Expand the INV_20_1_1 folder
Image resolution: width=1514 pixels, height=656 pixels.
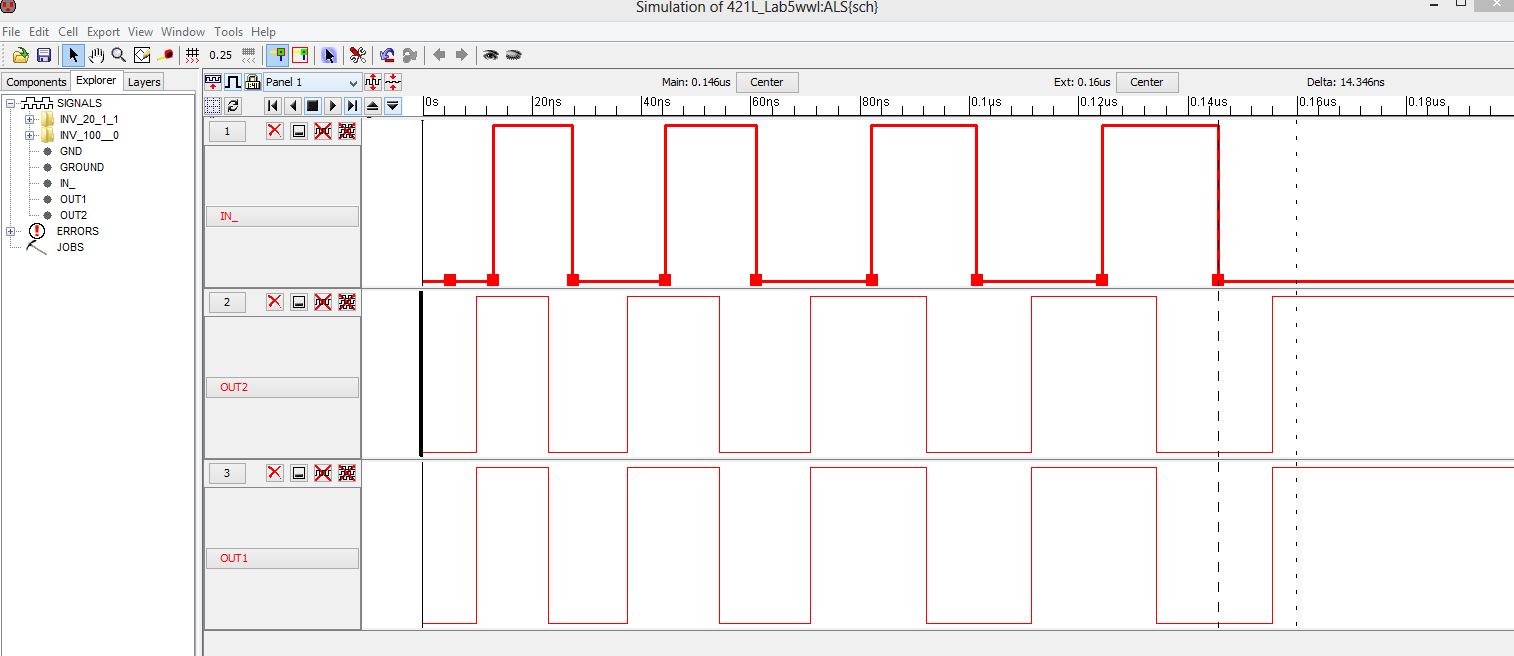coord(30,119)
